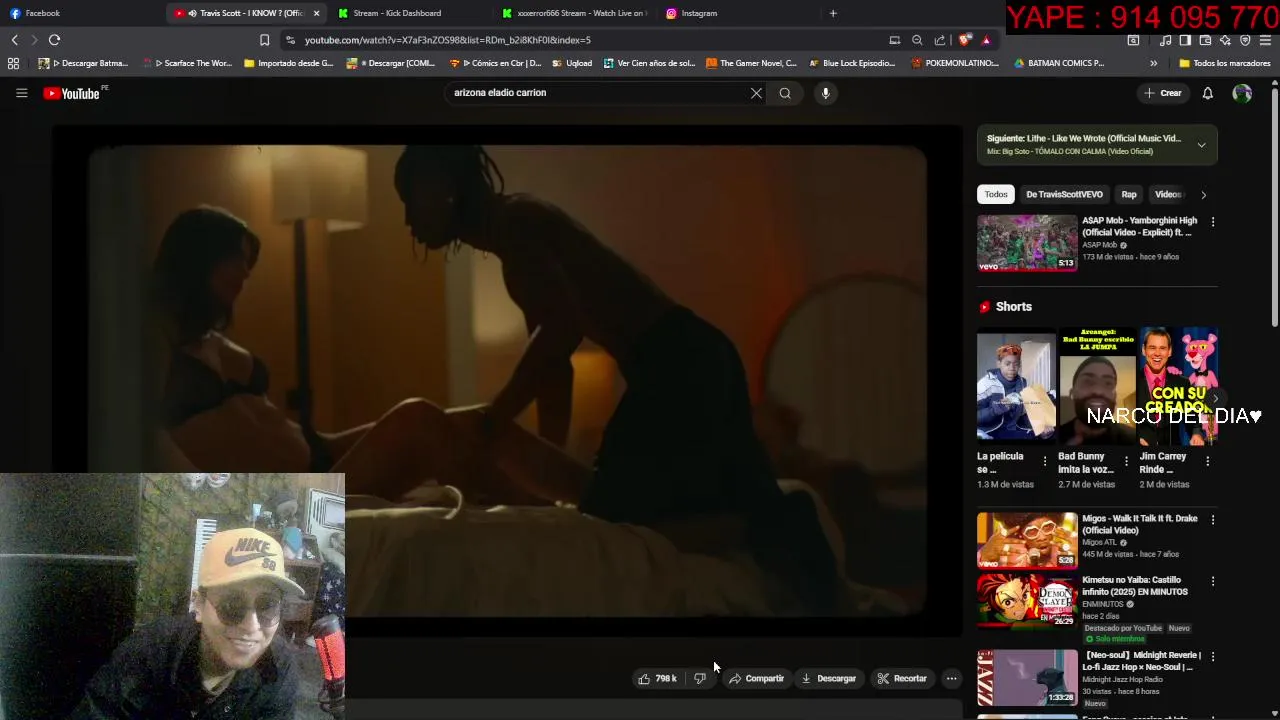Open POKEMONLATINO bookmark
The image size is (1280, 720).
(x=954, y=63)
